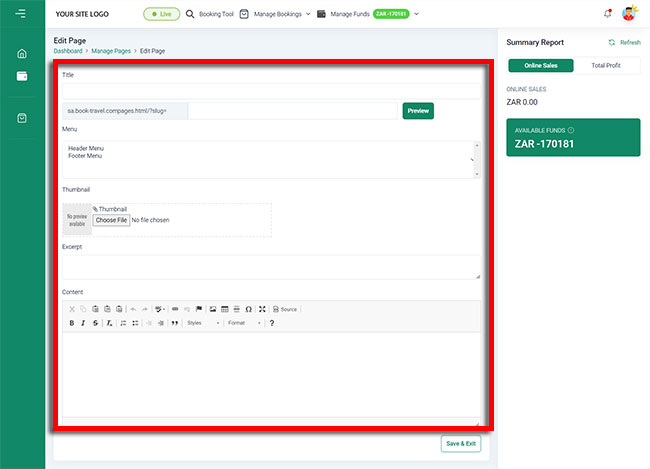Insert a special character (Omega icon)
This screenshot has height=469, width=650.
pos(248,309)
